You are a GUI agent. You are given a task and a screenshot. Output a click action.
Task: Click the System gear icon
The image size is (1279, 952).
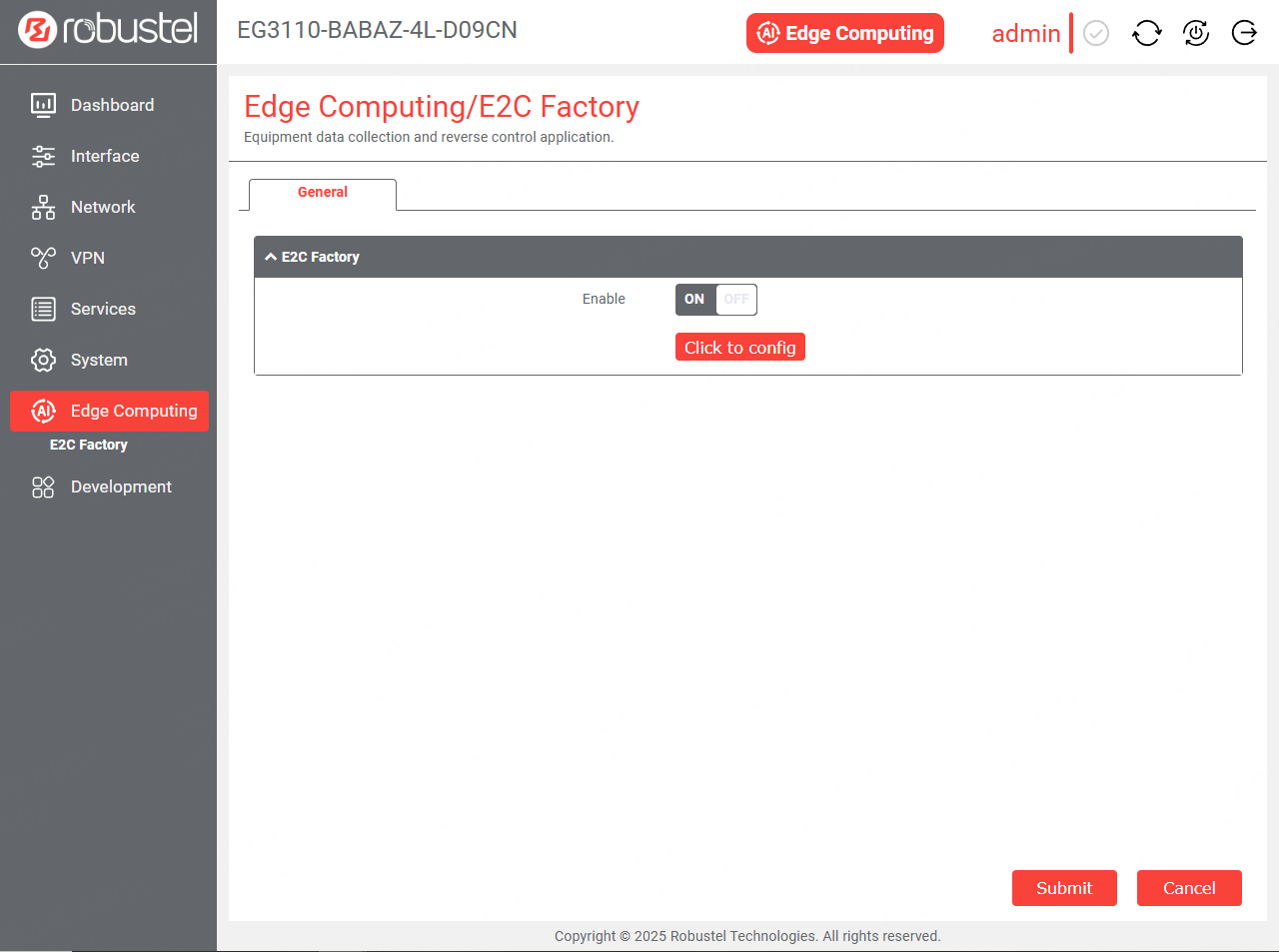click(43, 360)
